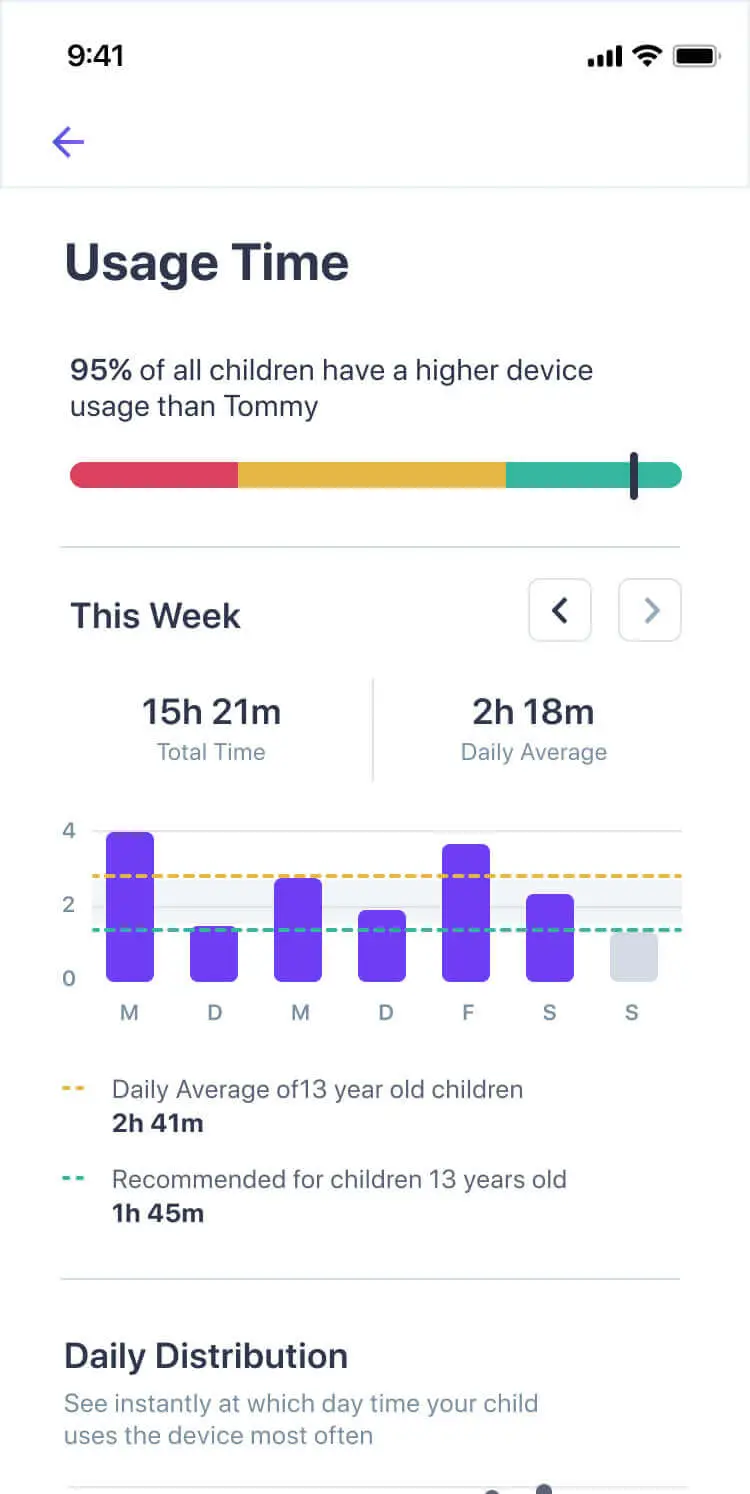
Task: Tap the red segment of usage bar
Action: 155,475
